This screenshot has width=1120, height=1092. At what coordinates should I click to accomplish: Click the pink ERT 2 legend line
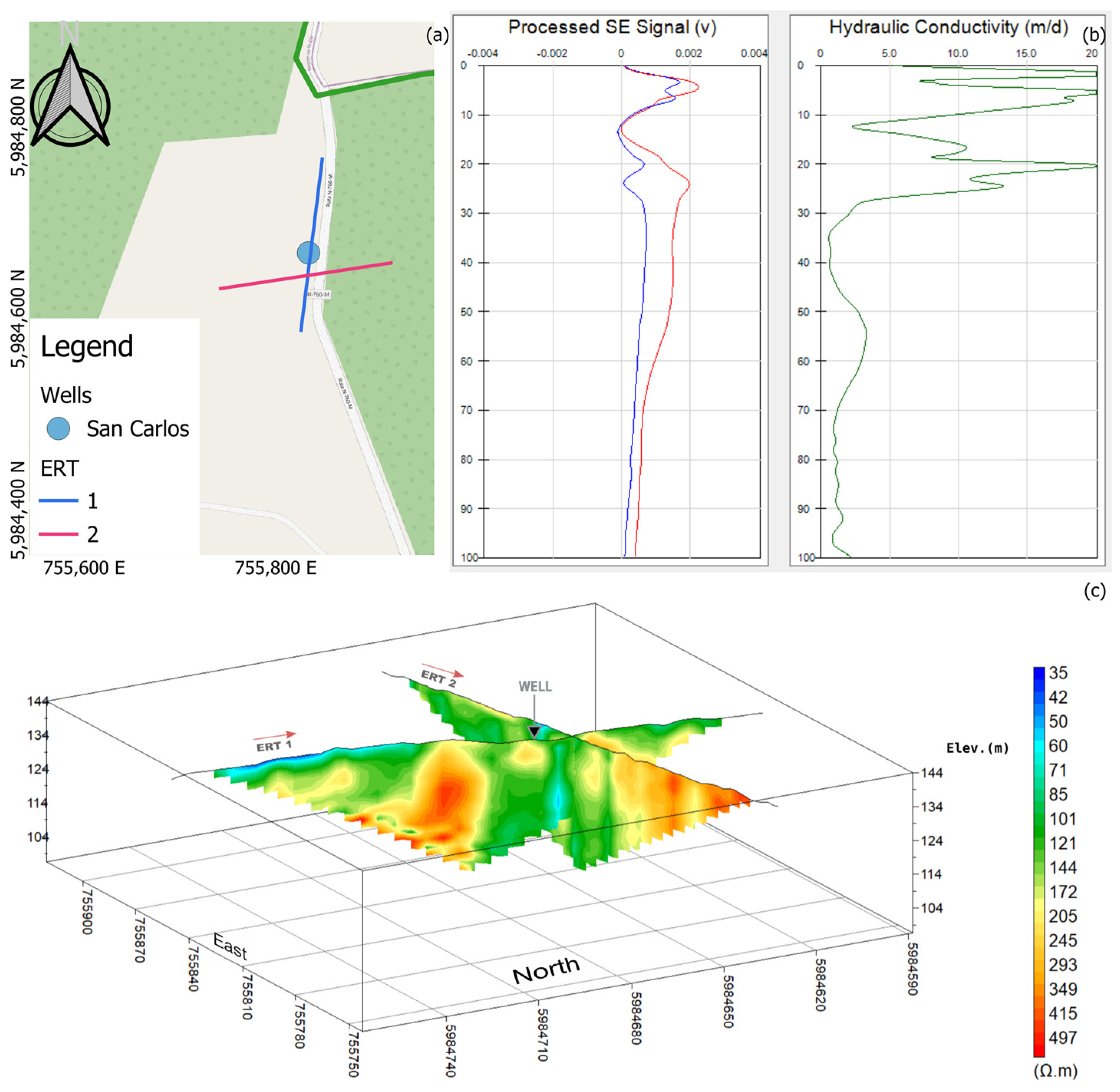[x=58, y=534]
